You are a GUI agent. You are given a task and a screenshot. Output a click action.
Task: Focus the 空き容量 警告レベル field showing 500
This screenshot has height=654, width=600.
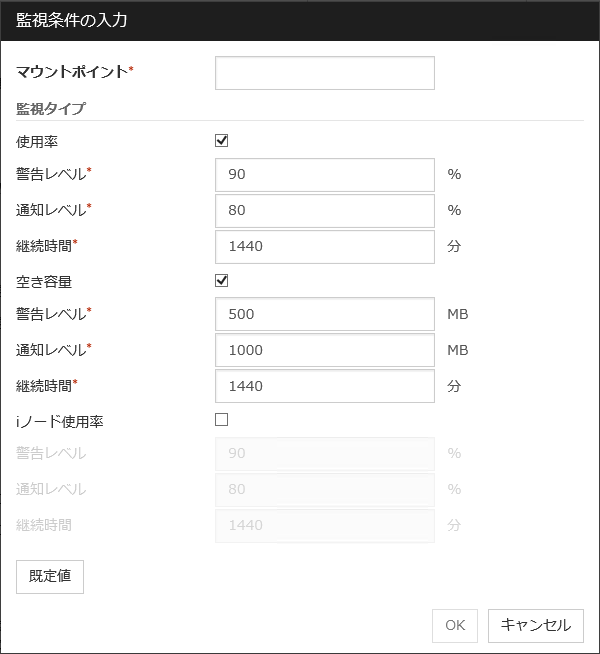tap(324, 314)
